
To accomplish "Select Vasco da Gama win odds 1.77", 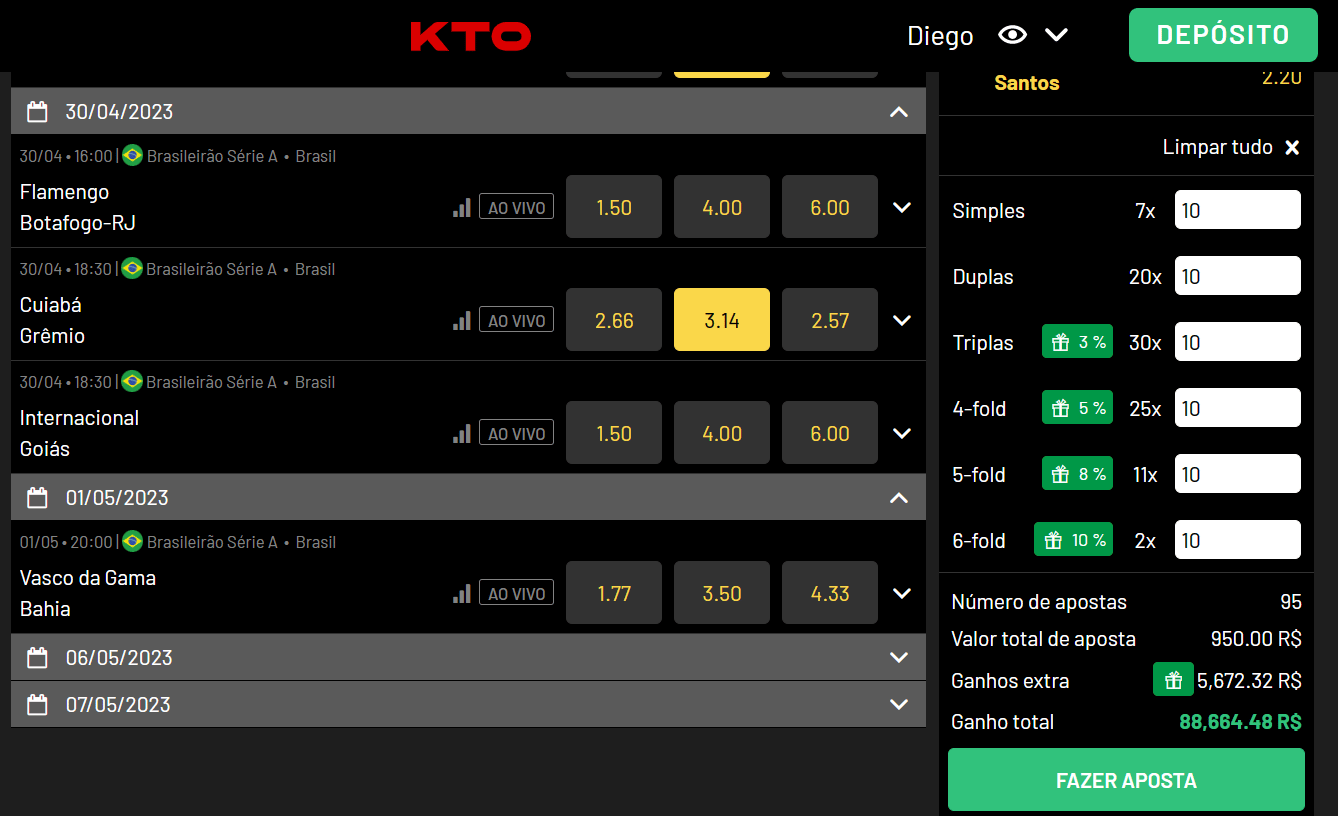I will click(x=614, y=593).
